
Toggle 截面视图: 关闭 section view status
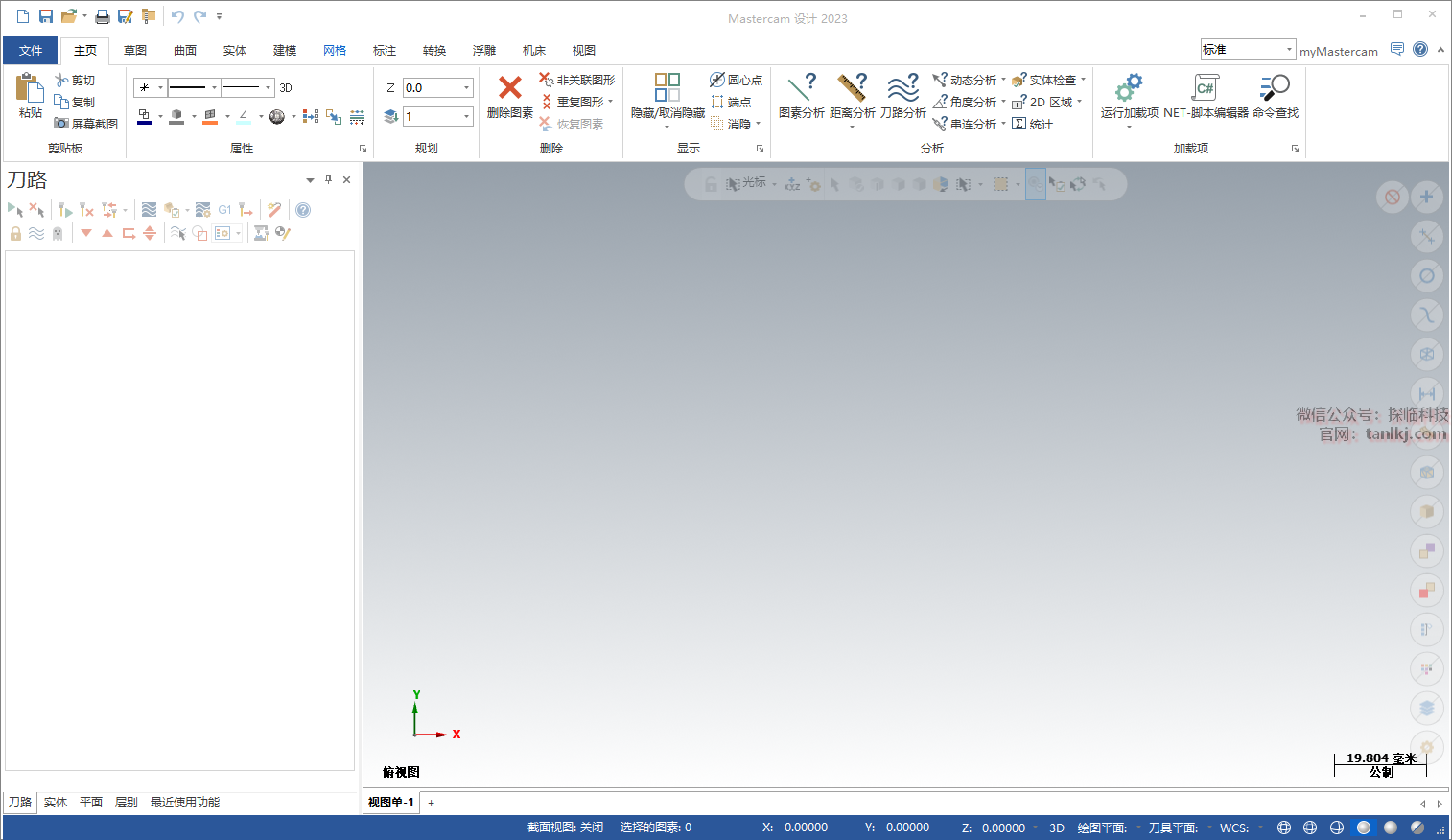pyautogui.click(x=566, y=828)
